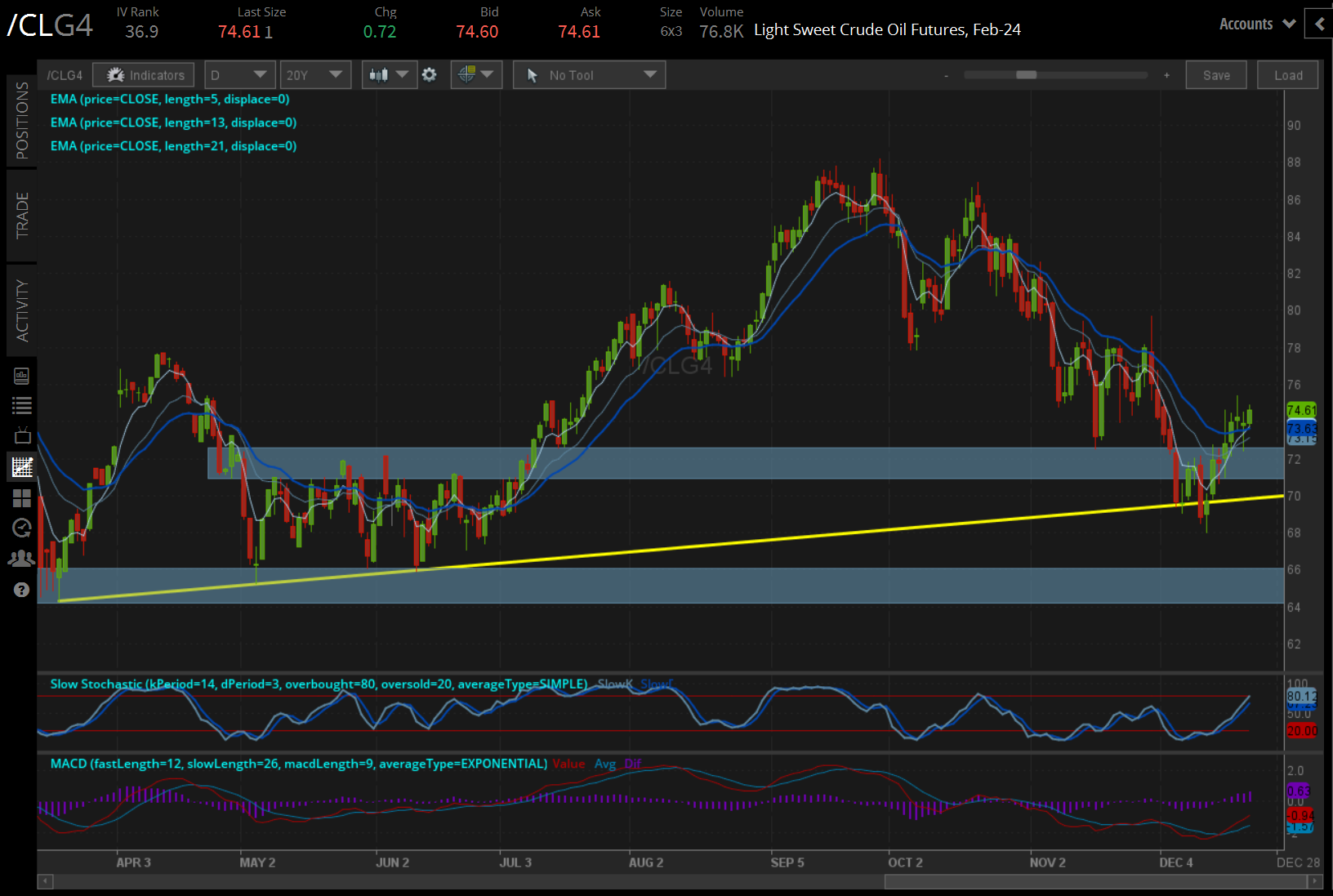Click the TV icon in left sidebar
1333x896 pixels.
22,435
